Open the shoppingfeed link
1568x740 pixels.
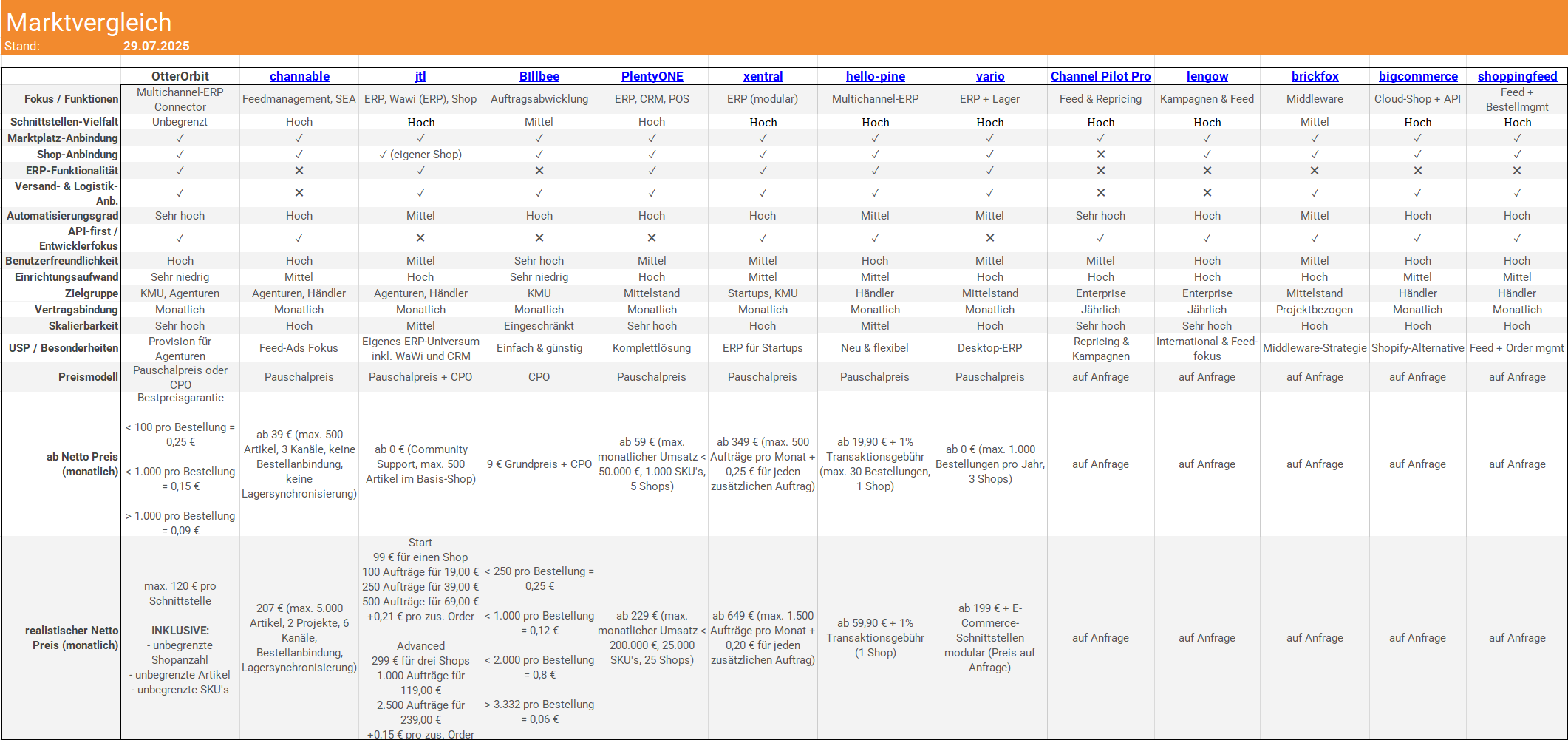[x=1517, y=76]
